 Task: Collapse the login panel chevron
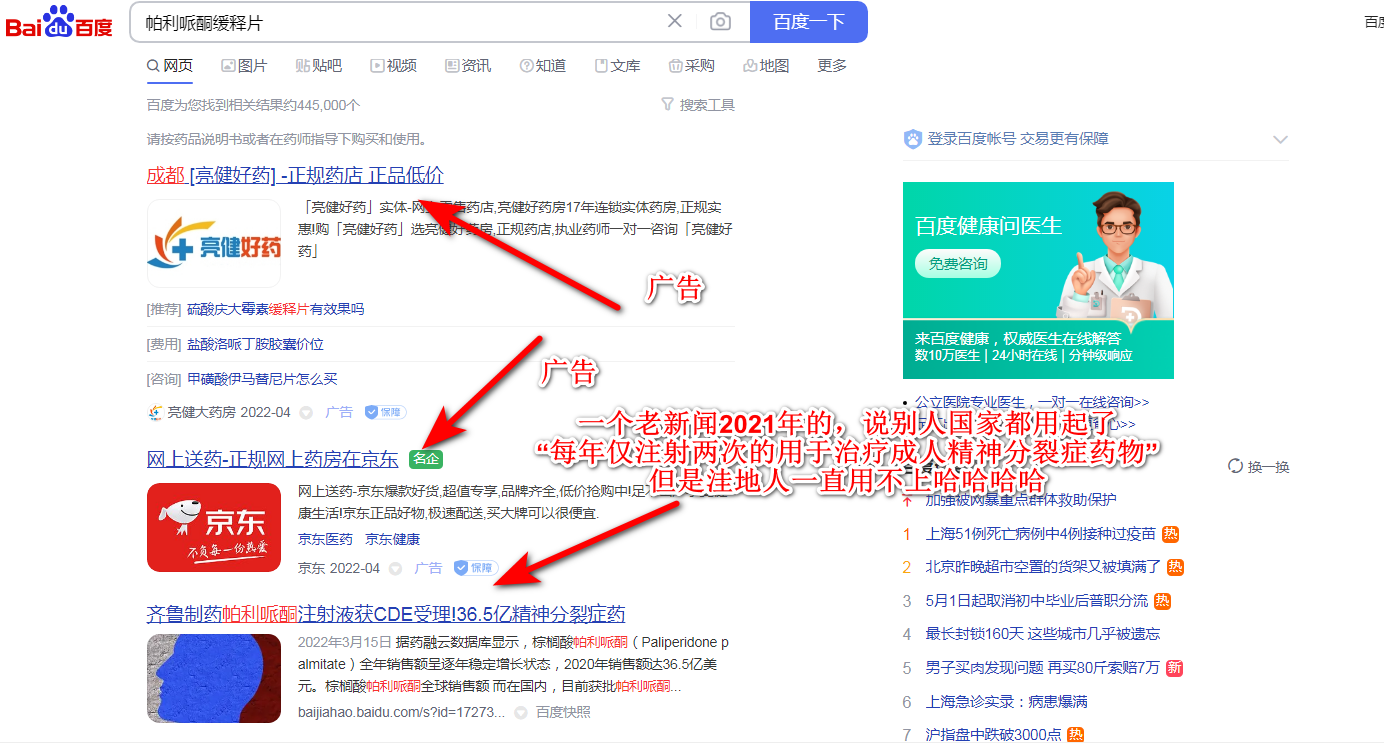pyautogui.click(x=1279, y=140)
